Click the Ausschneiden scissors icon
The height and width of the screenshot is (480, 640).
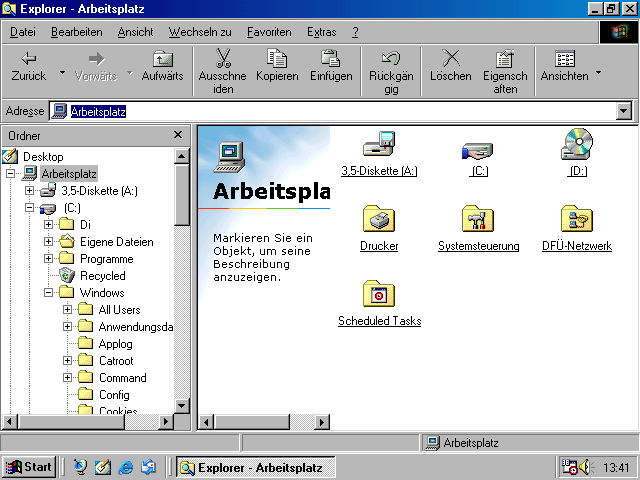point(223,58)
